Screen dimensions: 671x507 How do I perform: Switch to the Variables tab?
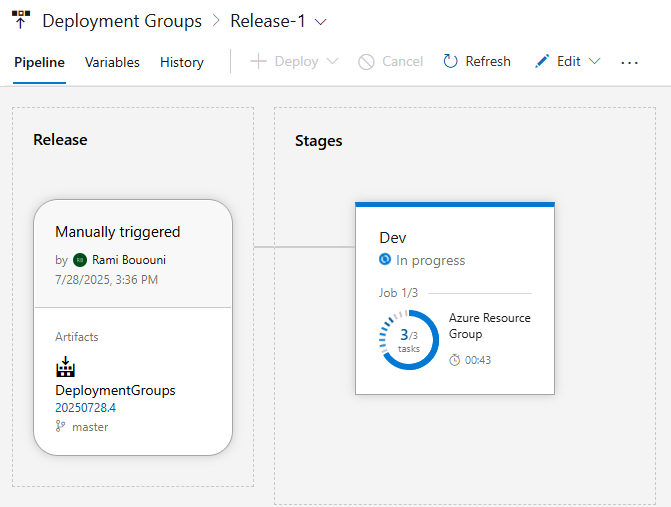[x=112, y=62]
